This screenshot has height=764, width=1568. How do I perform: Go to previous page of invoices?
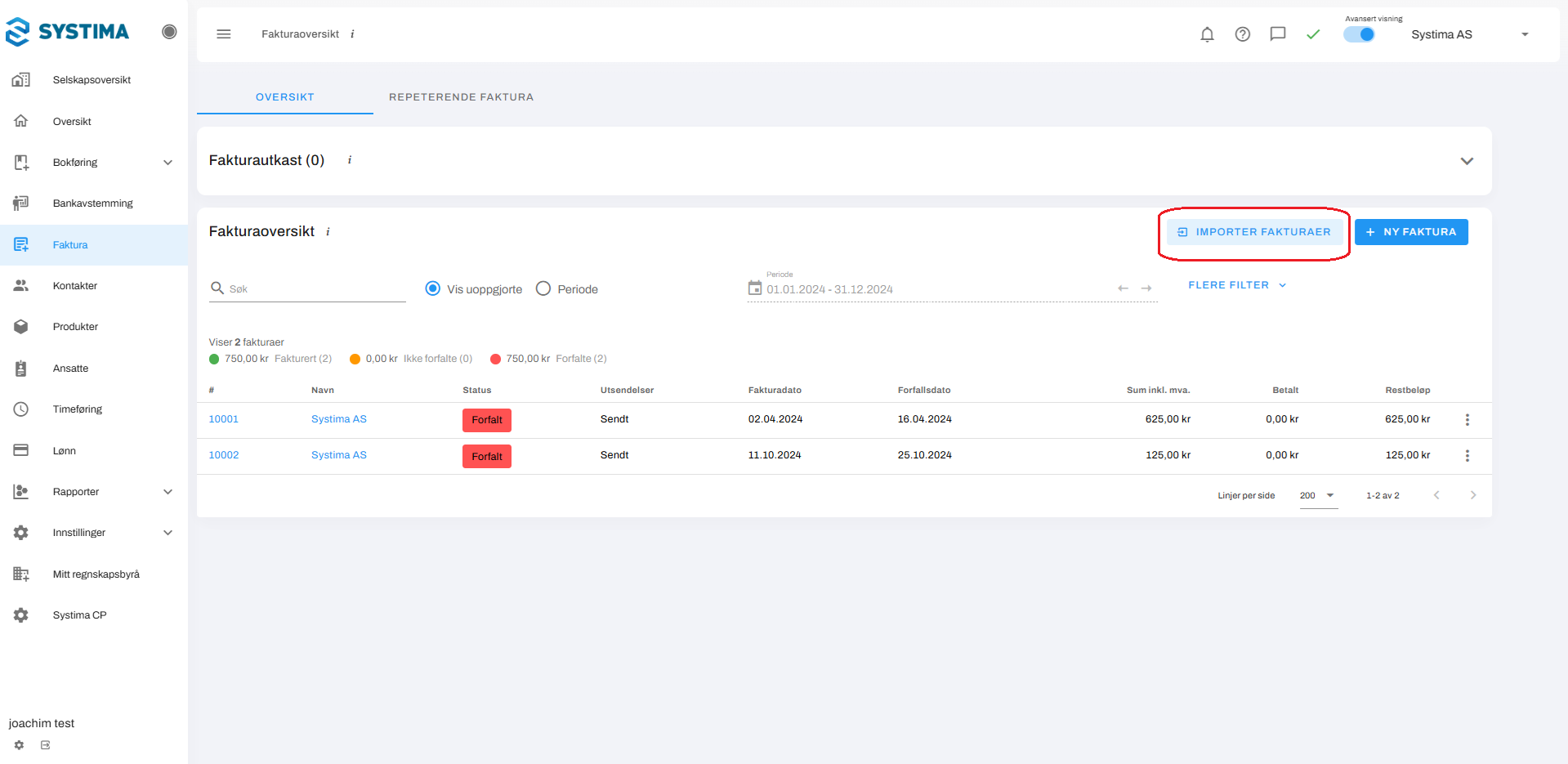pos(1436,495)
